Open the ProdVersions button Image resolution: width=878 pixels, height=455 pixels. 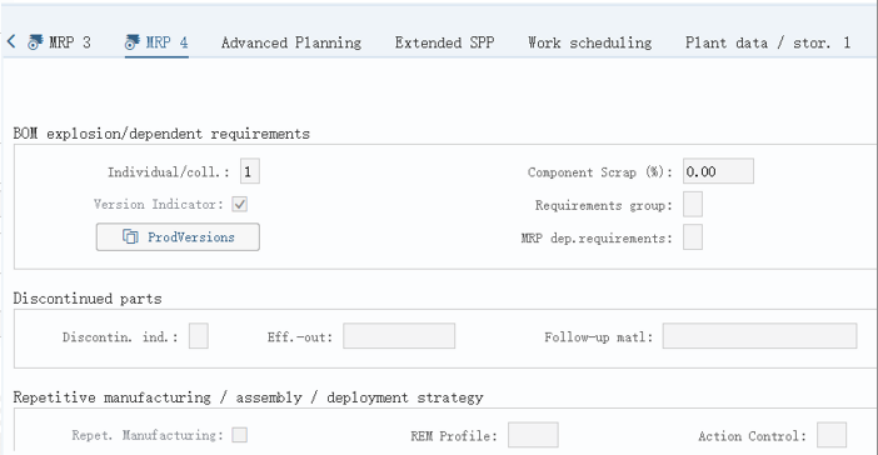178,237
